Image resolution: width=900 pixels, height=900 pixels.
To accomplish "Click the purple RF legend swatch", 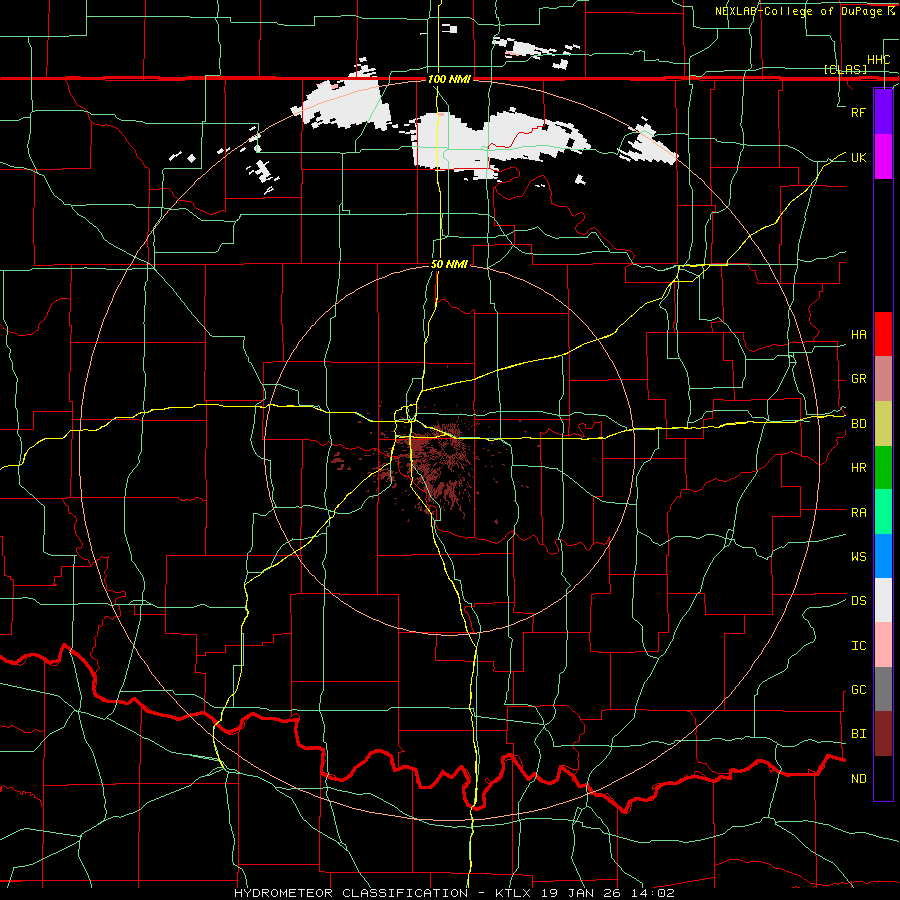I will (x=883, y=112).
